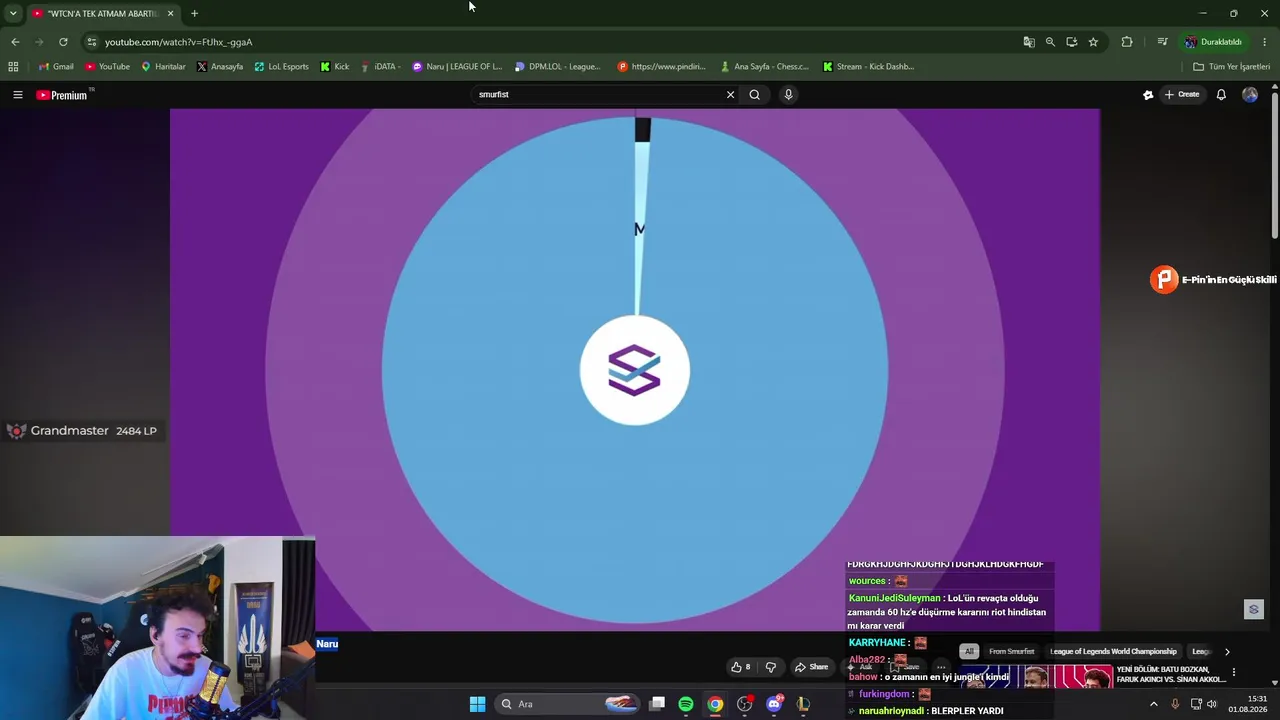Open the iDATA bookmark
The image size is (1280, 720).
380,67
